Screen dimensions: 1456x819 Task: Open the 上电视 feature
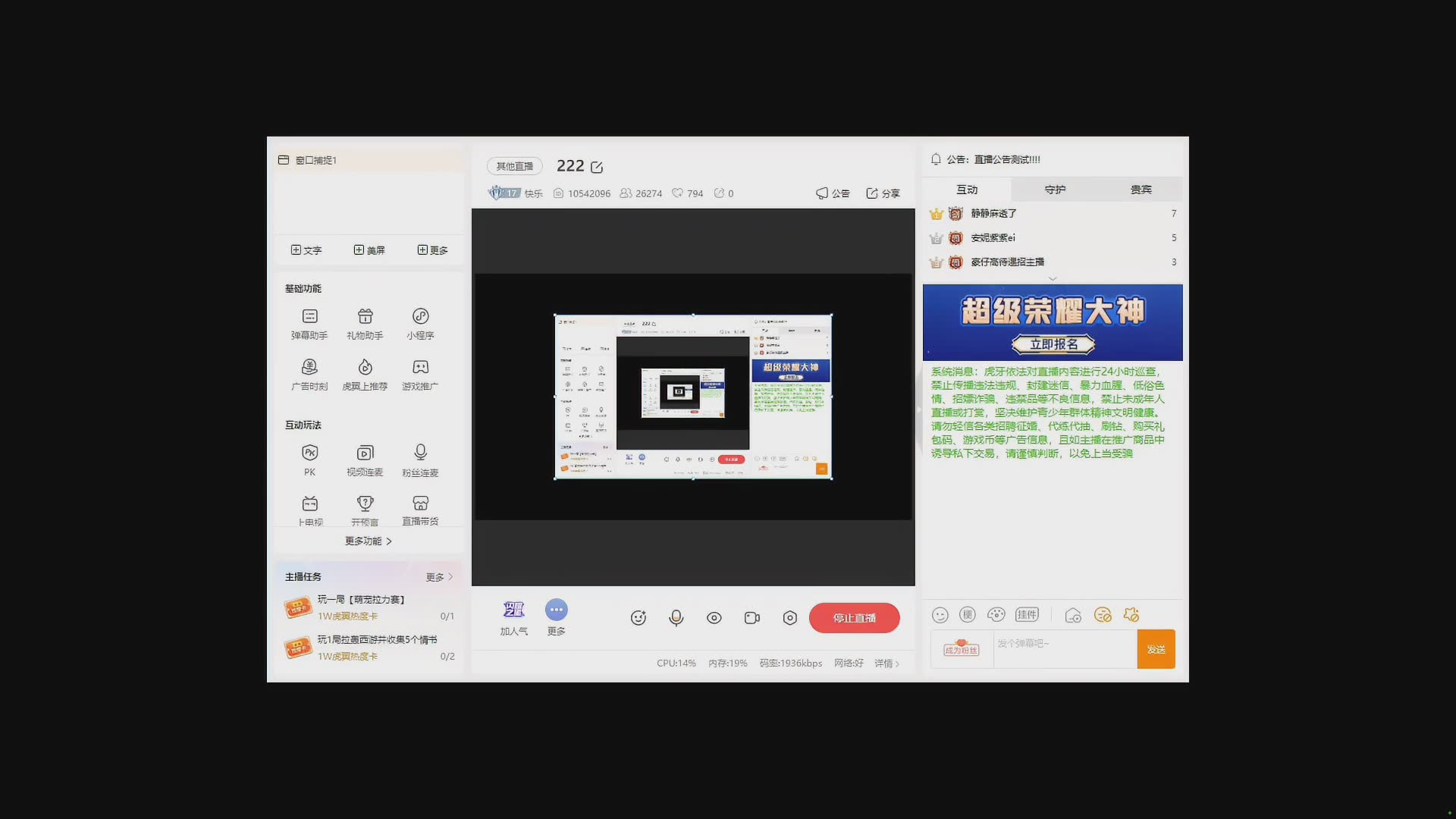pos(309,510)
